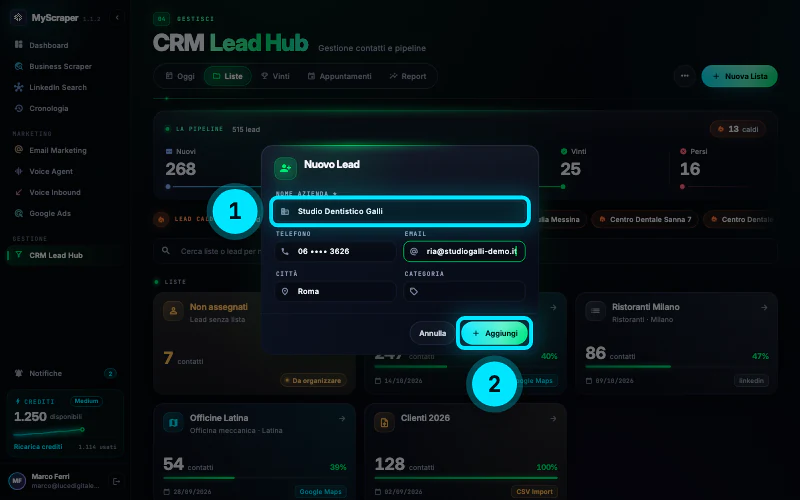Click the Centro Dentale Sanna 7 chip

tap(645, 219)
